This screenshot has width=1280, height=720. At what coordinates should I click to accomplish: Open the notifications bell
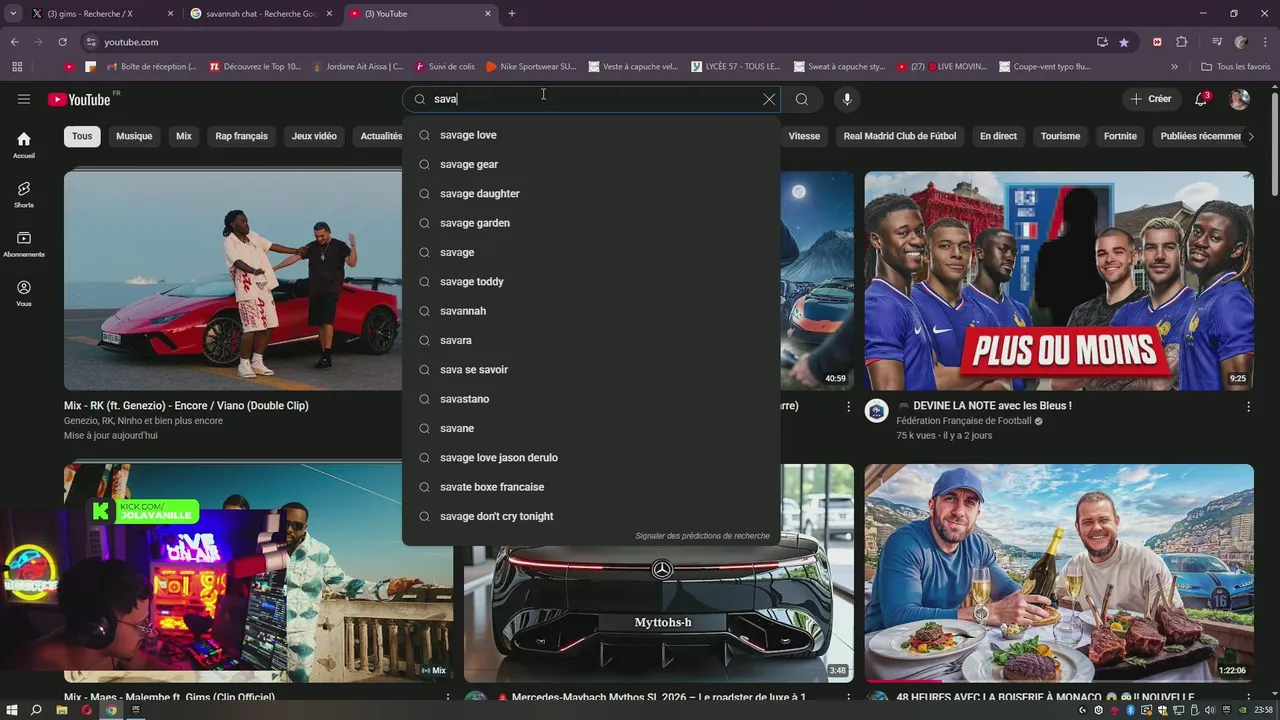pos(1201,99)
